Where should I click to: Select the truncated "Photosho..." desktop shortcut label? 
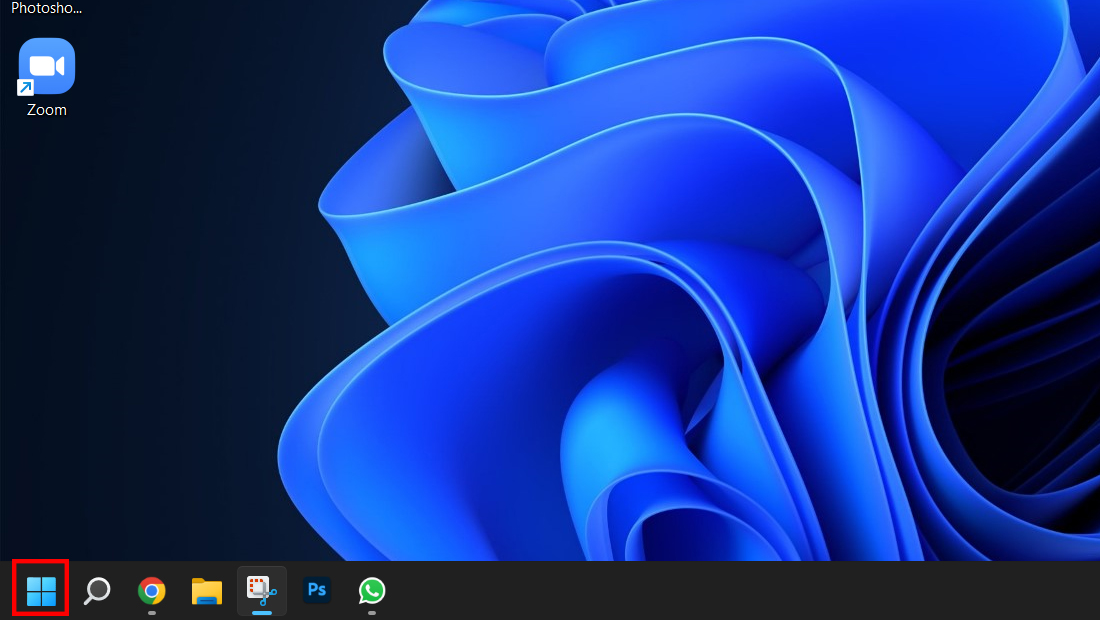(46, 8)
